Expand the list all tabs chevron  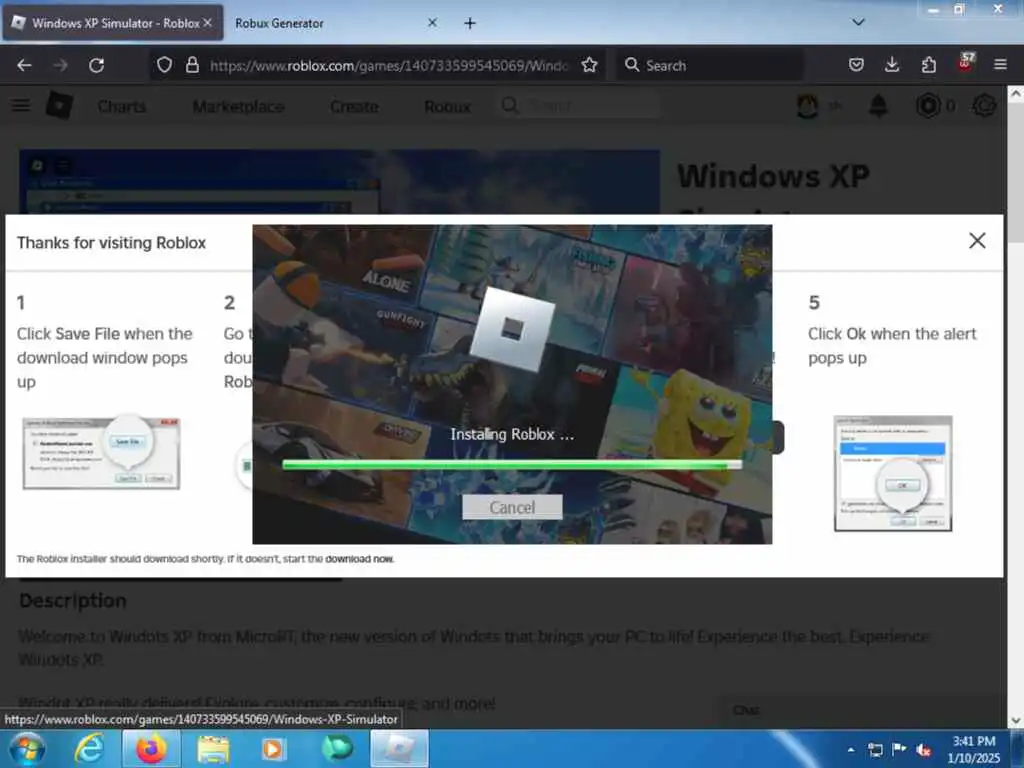pyautogui.click(x=858, y=23)
